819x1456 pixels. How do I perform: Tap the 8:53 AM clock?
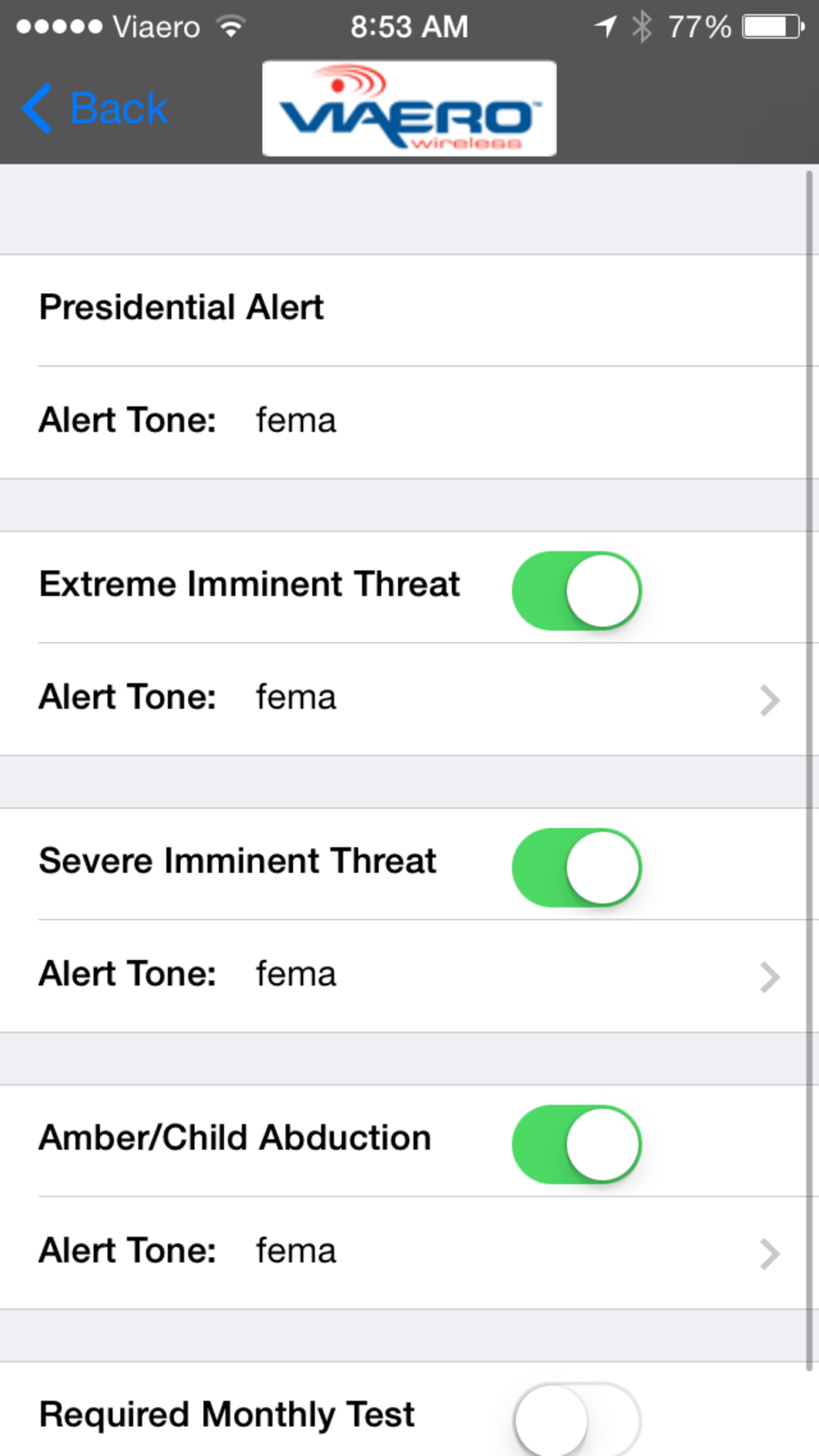pyautogui.click(x=409, y=27)
